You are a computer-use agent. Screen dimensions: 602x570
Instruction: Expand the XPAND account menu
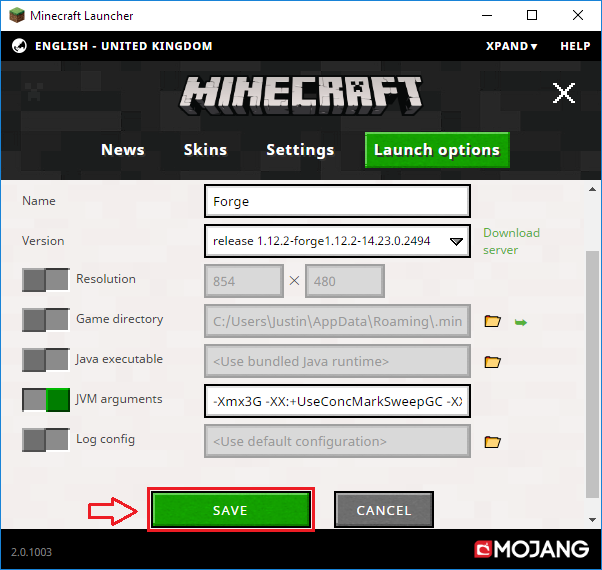(511, 46)
